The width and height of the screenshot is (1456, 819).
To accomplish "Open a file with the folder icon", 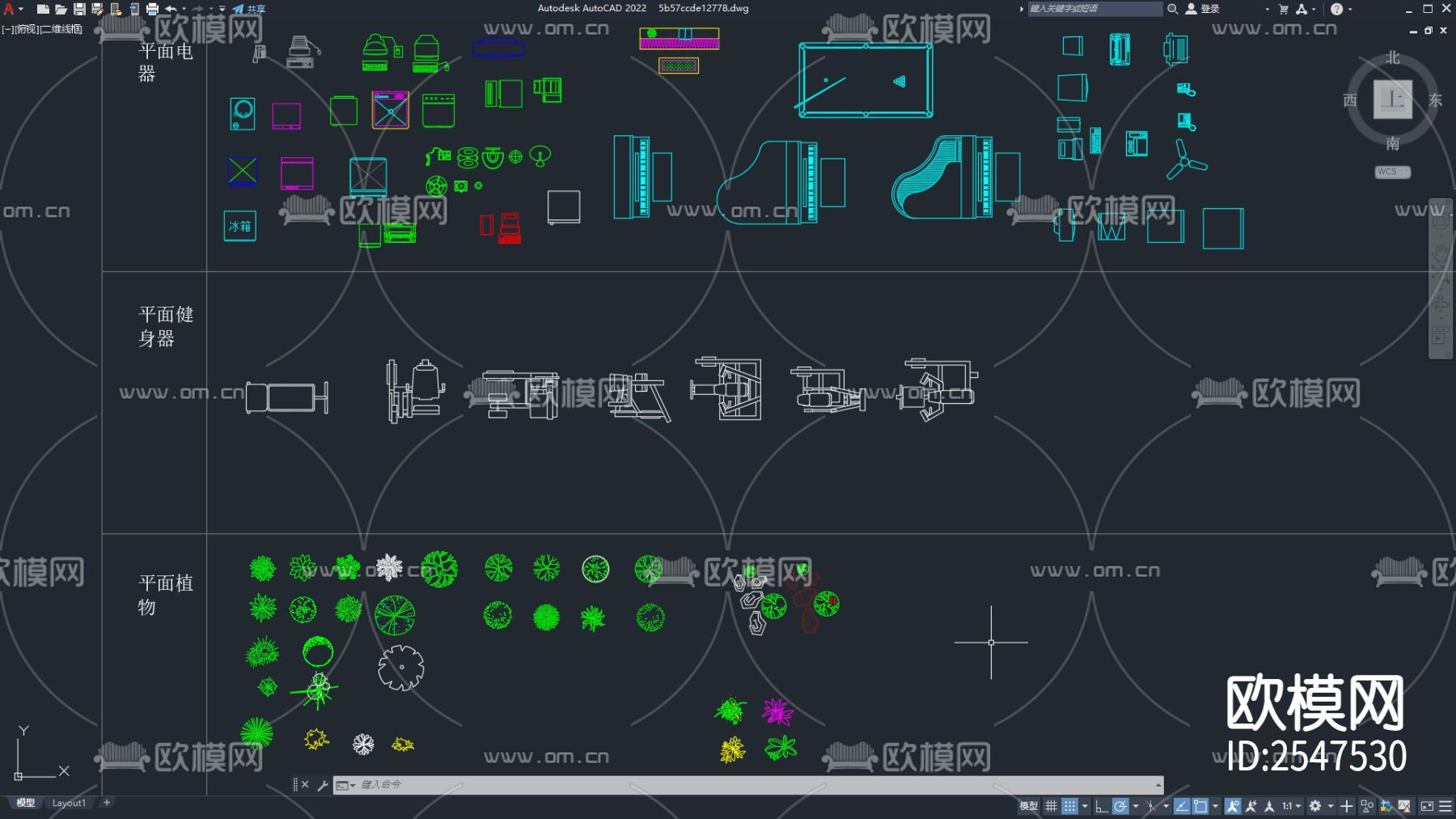I will pyautogui.click(x=61, y=9).
